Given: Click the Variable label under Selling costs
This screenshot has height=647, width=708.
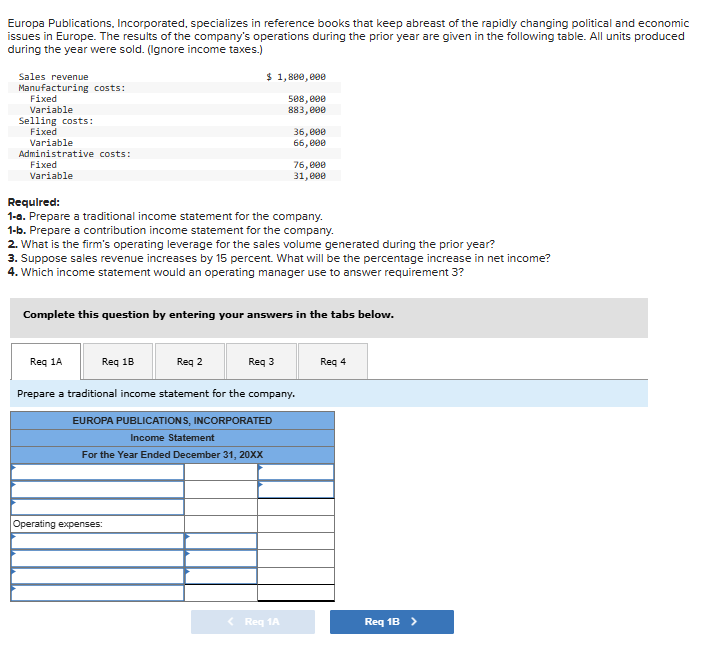Looking at the screenshot, I should point(51,143).
